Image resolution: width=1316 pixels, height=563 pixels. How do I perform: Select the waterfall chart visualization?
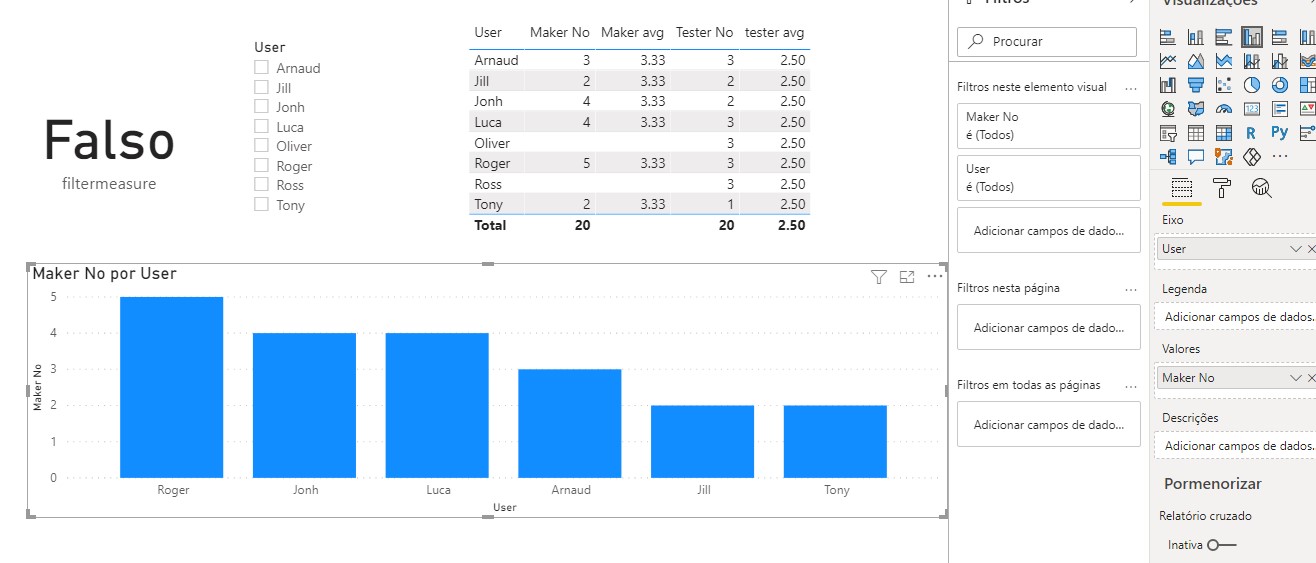pos(1167,85)
